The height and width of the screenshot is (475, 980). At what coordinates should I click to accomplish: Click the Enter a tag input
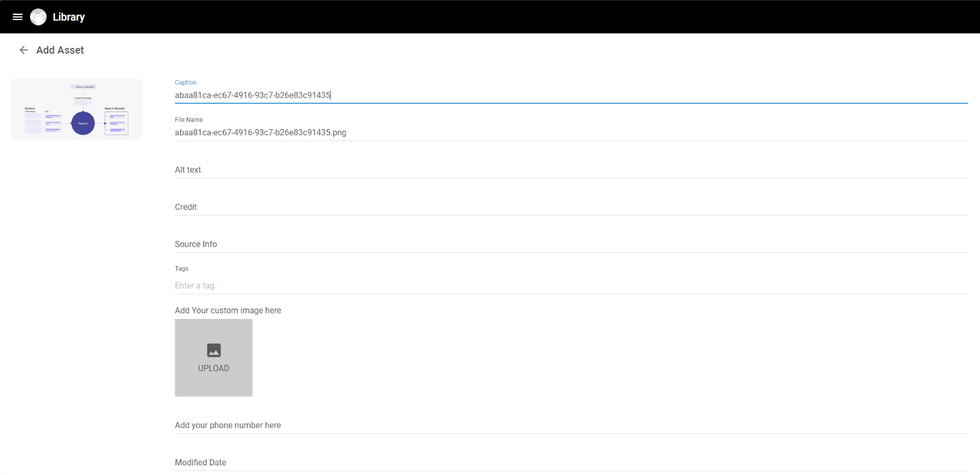570,286
